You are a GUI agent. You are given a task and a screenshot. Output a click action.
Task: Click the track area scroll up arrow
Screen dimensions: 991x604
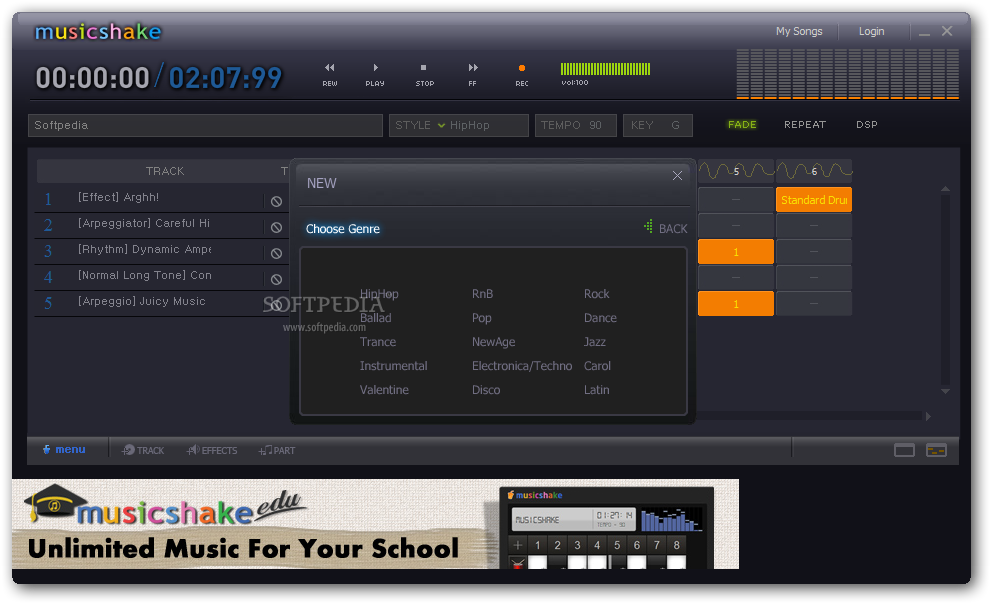pos(945,188)
